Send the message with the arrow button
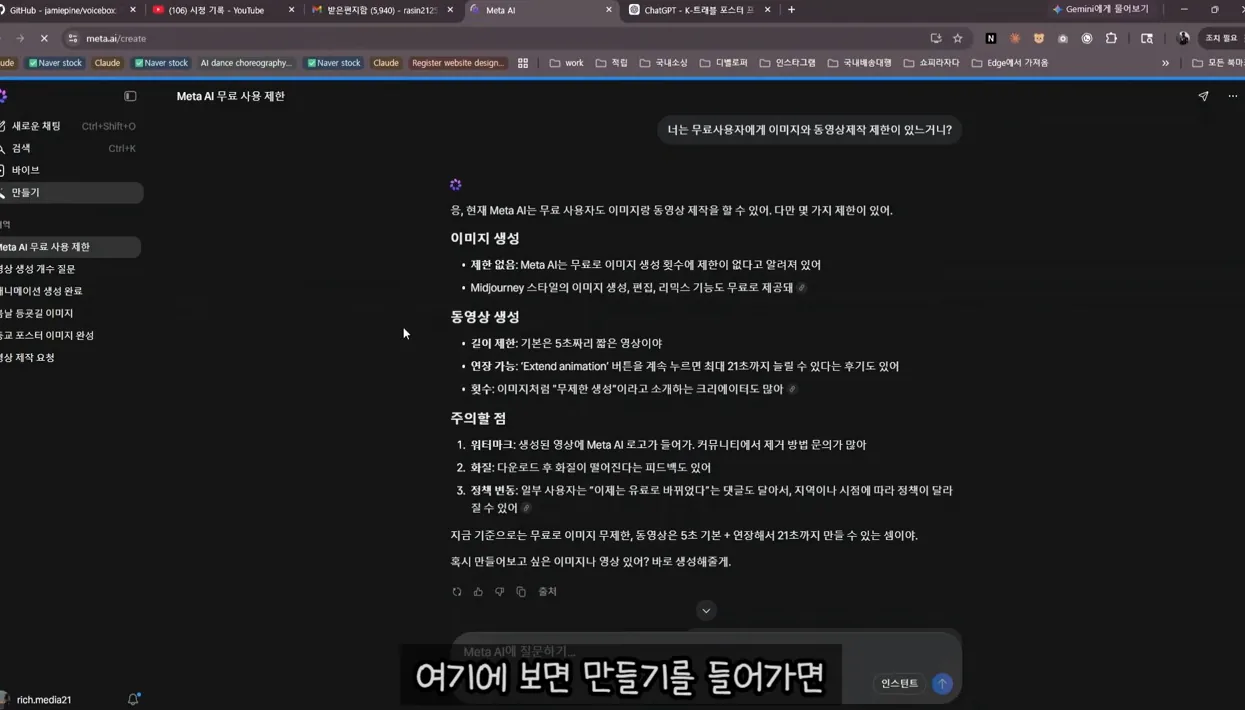1245x710 pixels. coord(942,683)
